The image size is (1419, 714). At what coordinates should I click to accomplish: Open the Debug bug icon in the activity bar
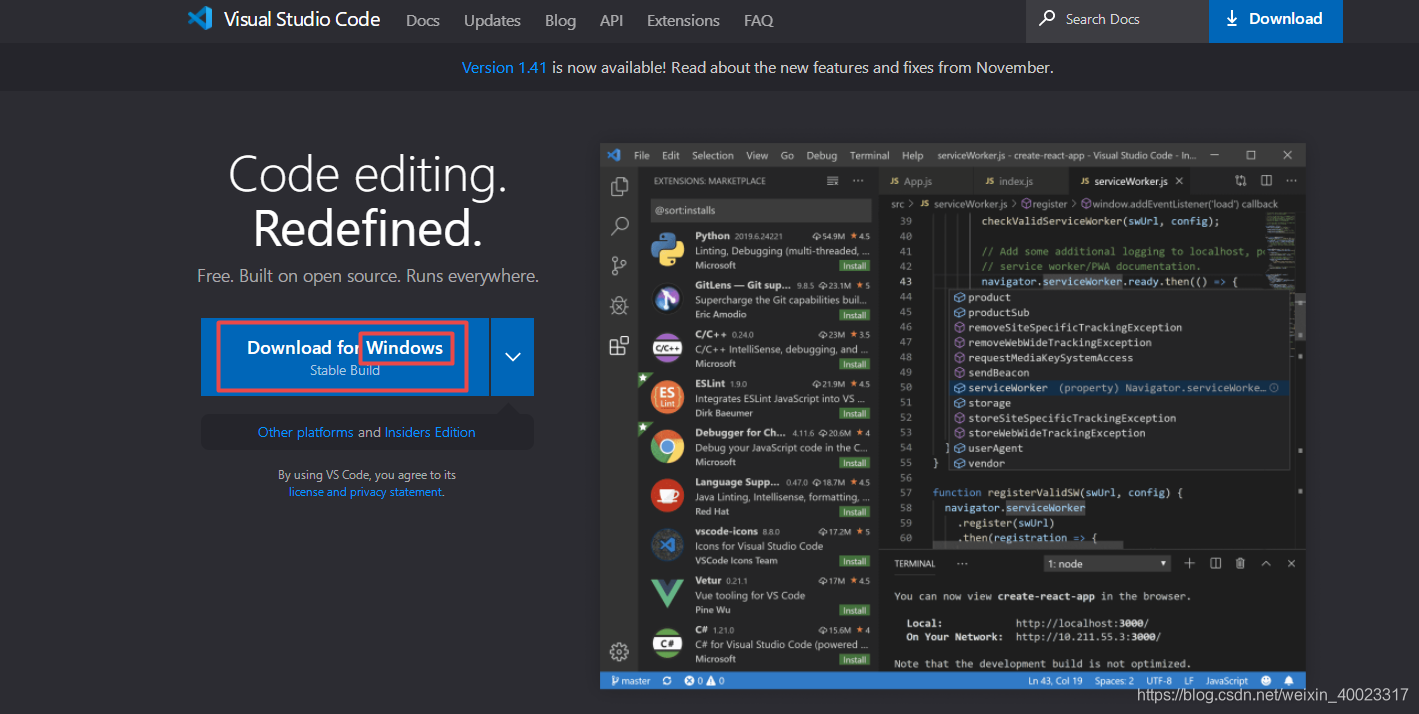coord(620,306)
